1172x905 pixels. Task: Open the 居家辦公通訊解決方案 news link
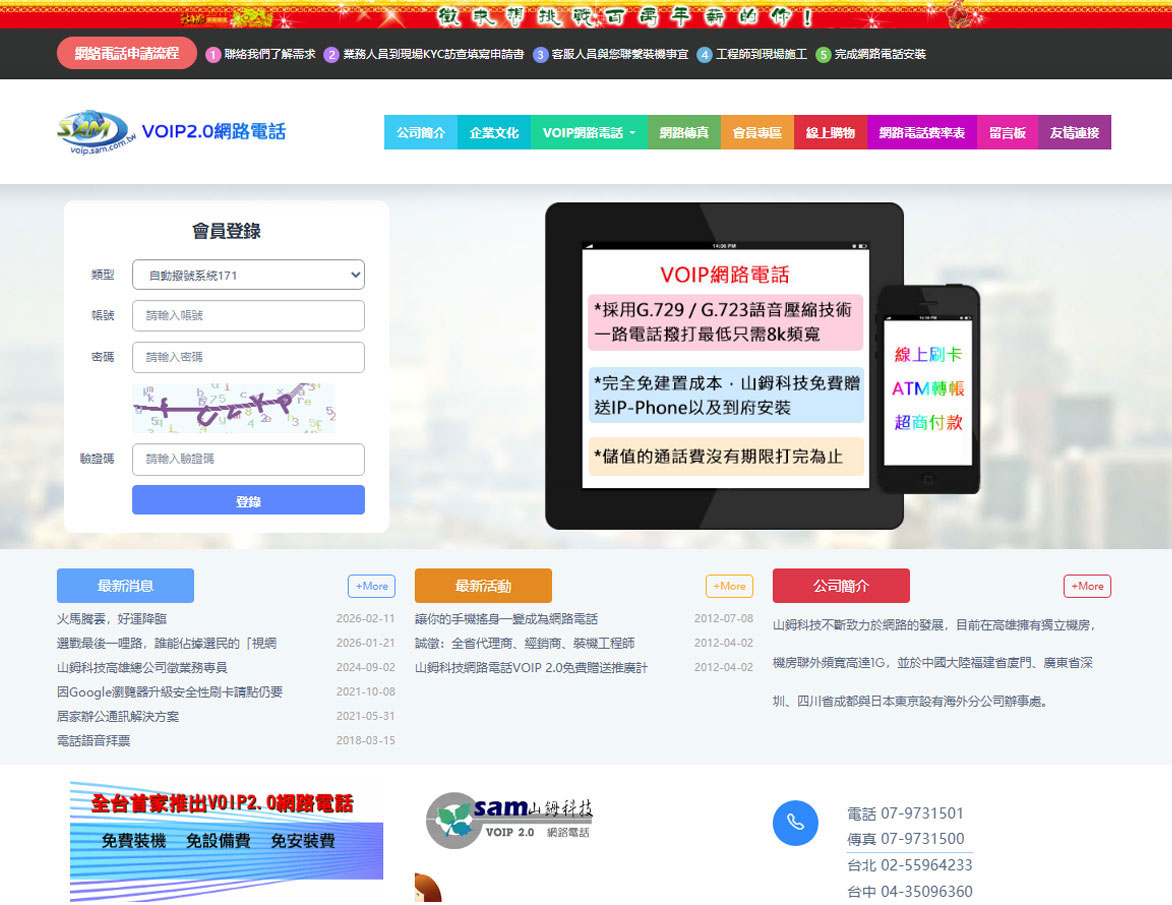tap(118, 716)
